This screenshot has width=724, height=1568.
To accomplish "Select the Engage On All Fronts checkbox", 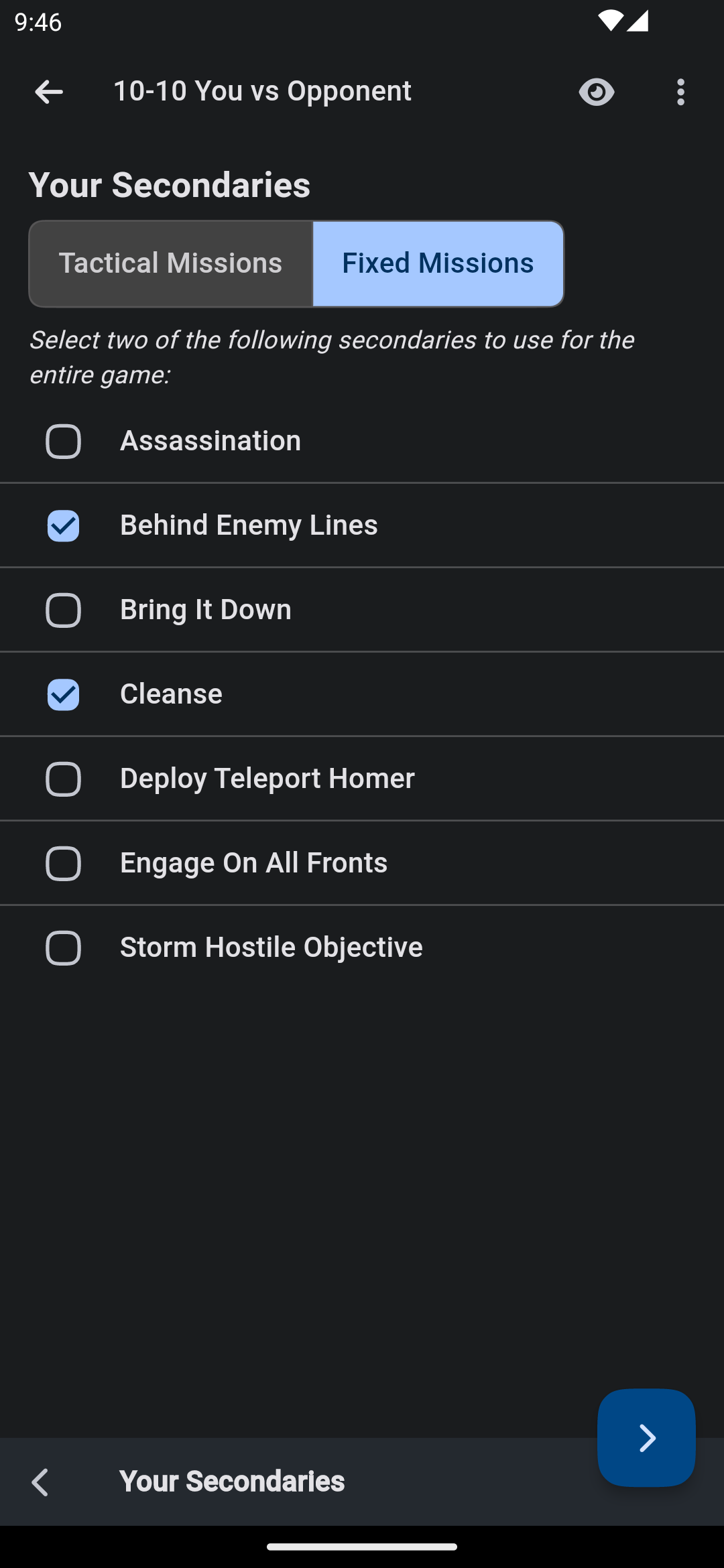I will coord(63,864).
